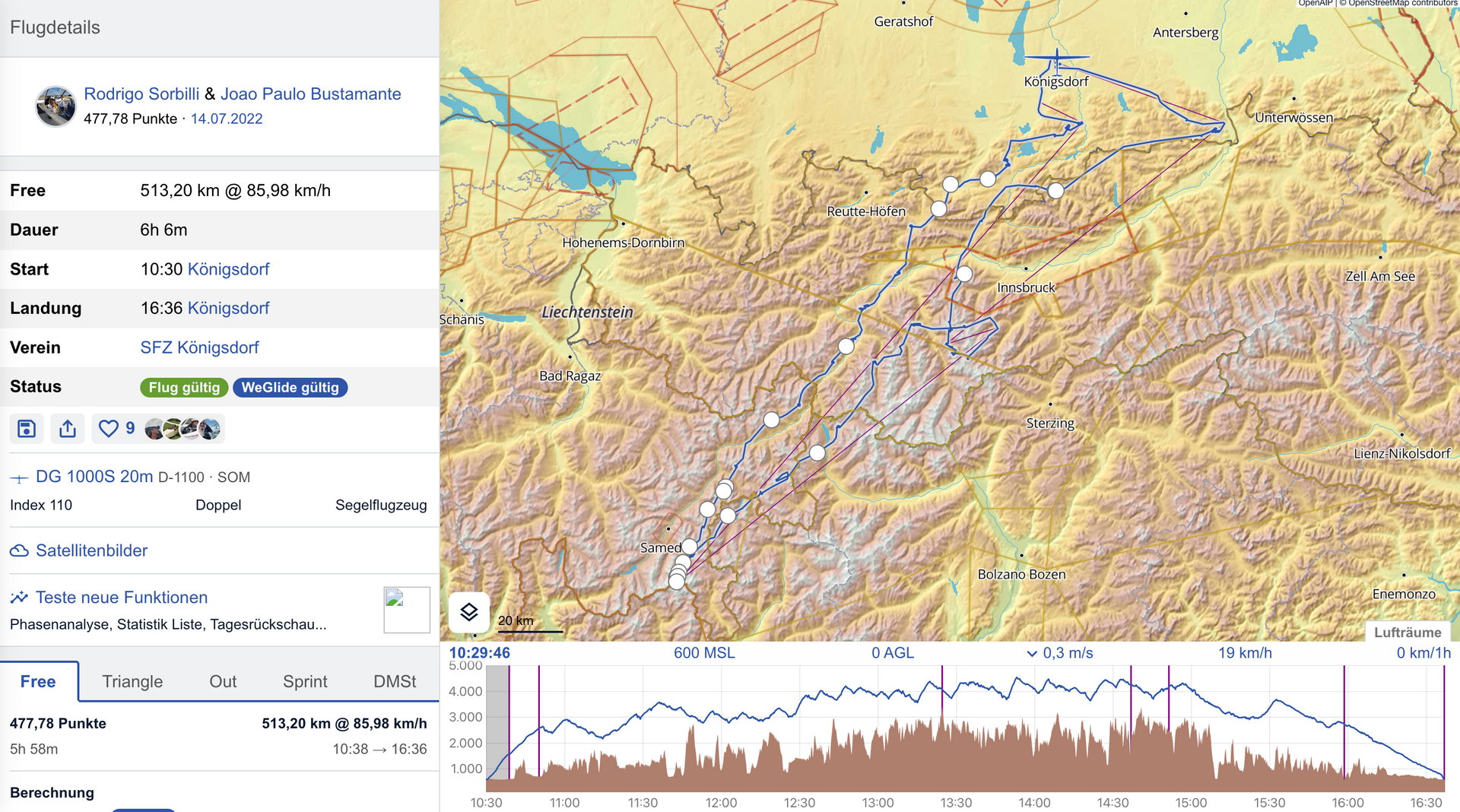The width and height of the screenshot is (1460, 812).
Task: Open the Landung airfield Königsdorf link
Action: point(228,308)
